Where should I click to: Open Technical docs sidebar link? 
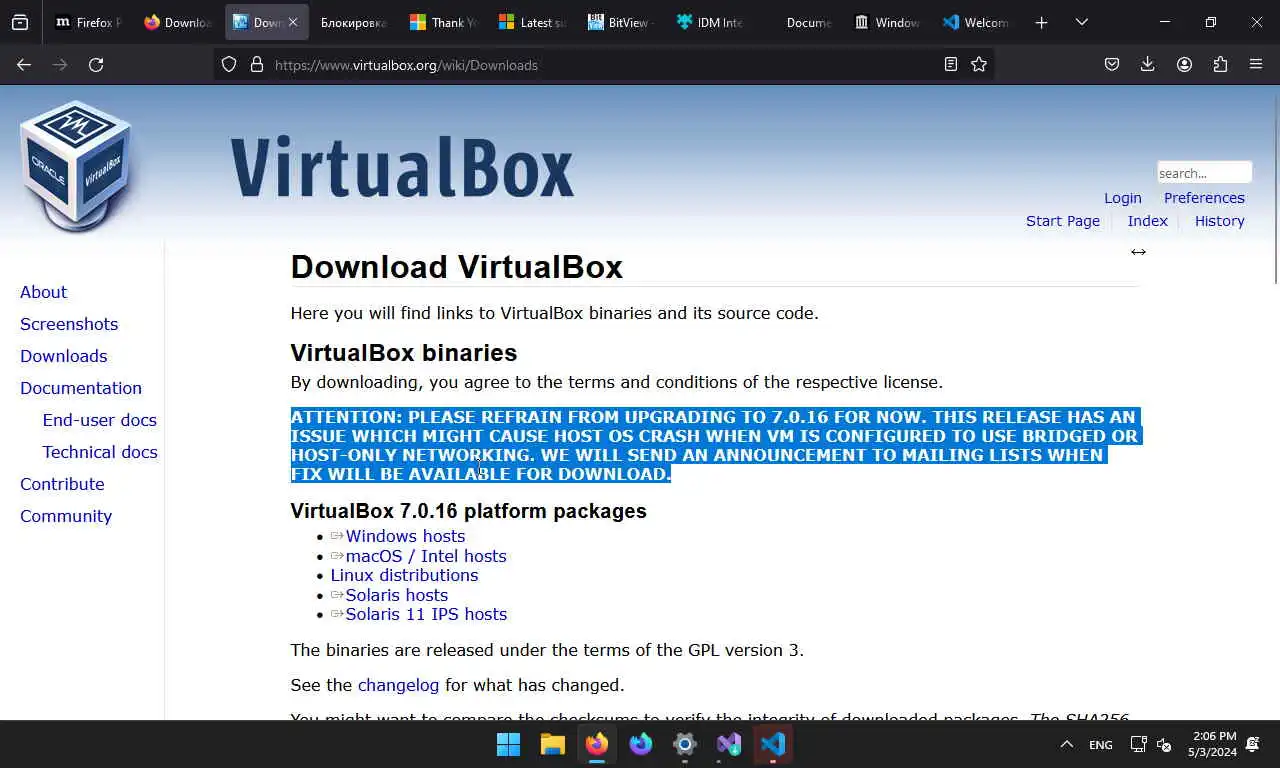(100, 452)
